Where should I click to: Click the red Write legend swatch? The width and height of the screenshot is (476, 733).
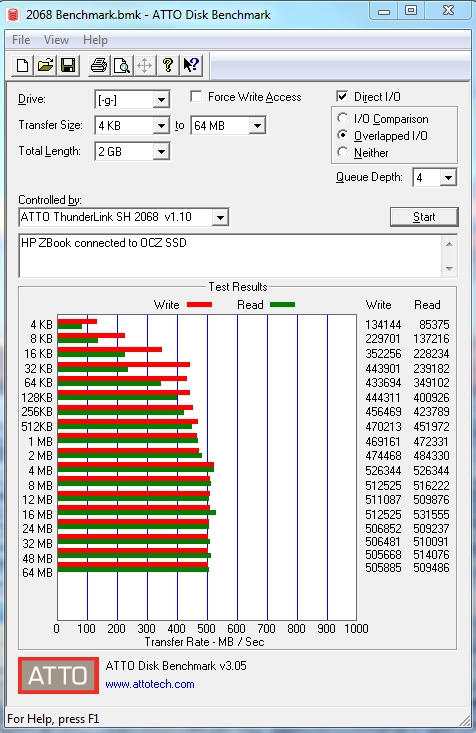[199, 305]
